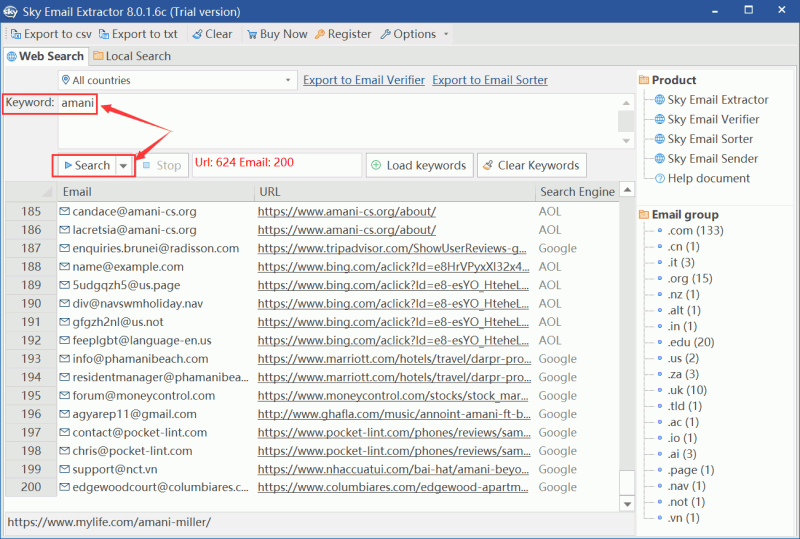
Task: Select the email info@phamanibeach.com
Action: tap(140, 359)
